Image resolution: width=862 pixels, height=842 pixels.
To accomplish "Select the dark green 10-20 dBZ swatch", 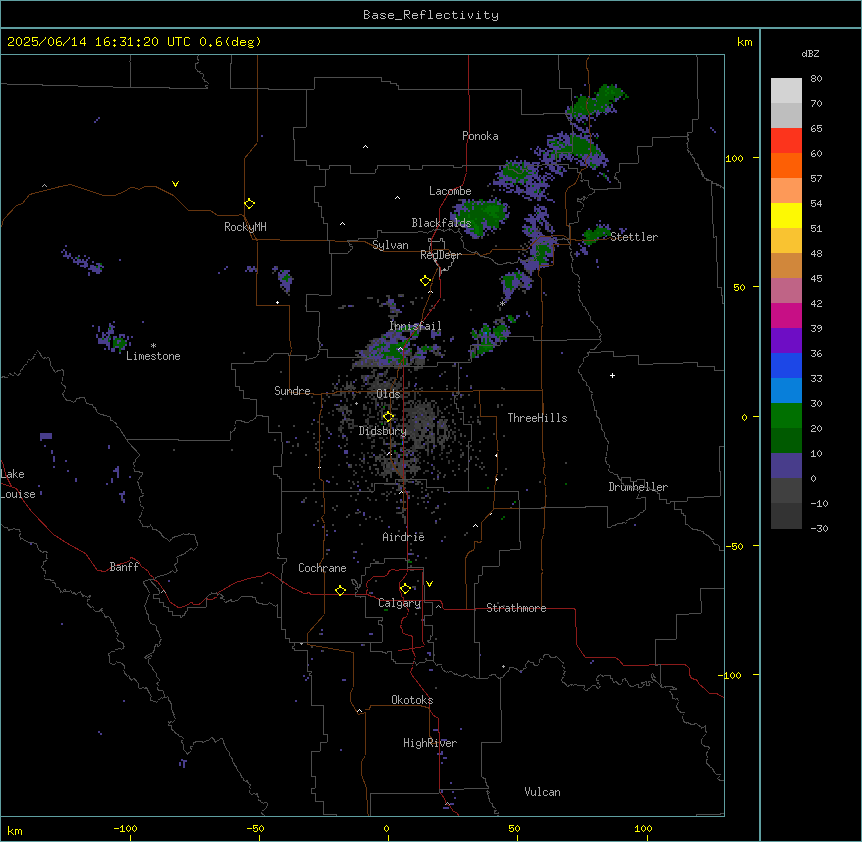I will click(x=786, y=441).
